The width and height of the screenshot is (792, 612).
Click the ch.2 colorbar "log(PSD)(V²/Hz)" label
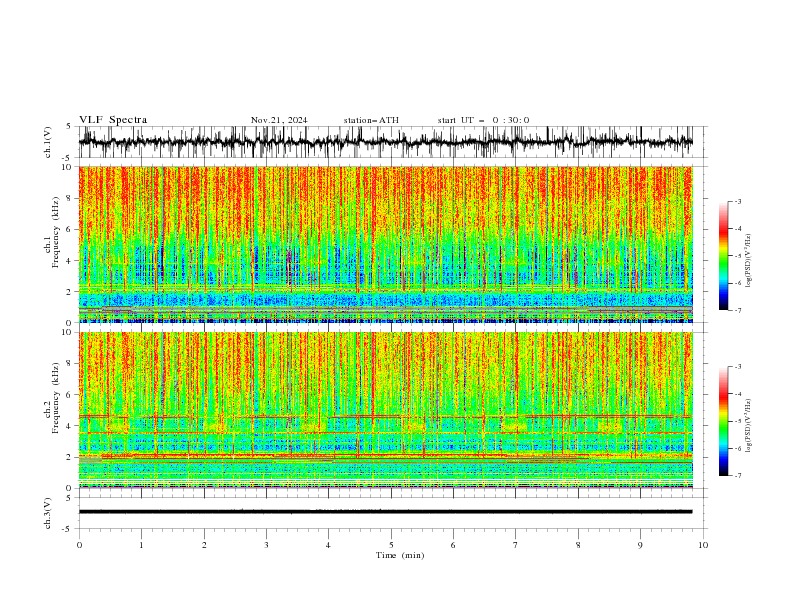[x=748, y=426]
